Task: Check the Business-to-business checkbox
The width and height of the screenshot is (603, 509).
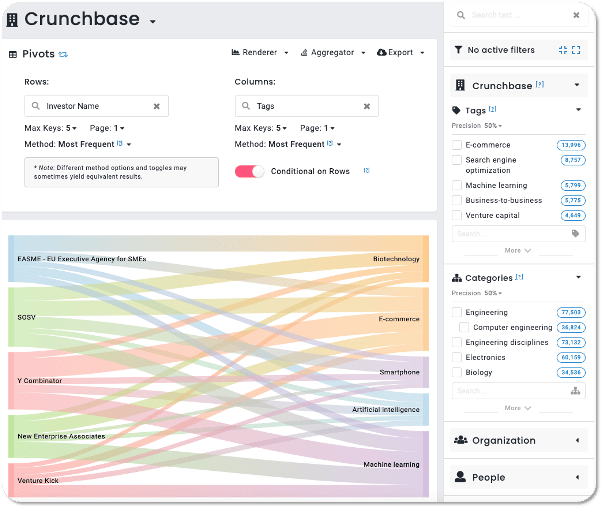Action: pyautogui.click(x=457, y=200)
